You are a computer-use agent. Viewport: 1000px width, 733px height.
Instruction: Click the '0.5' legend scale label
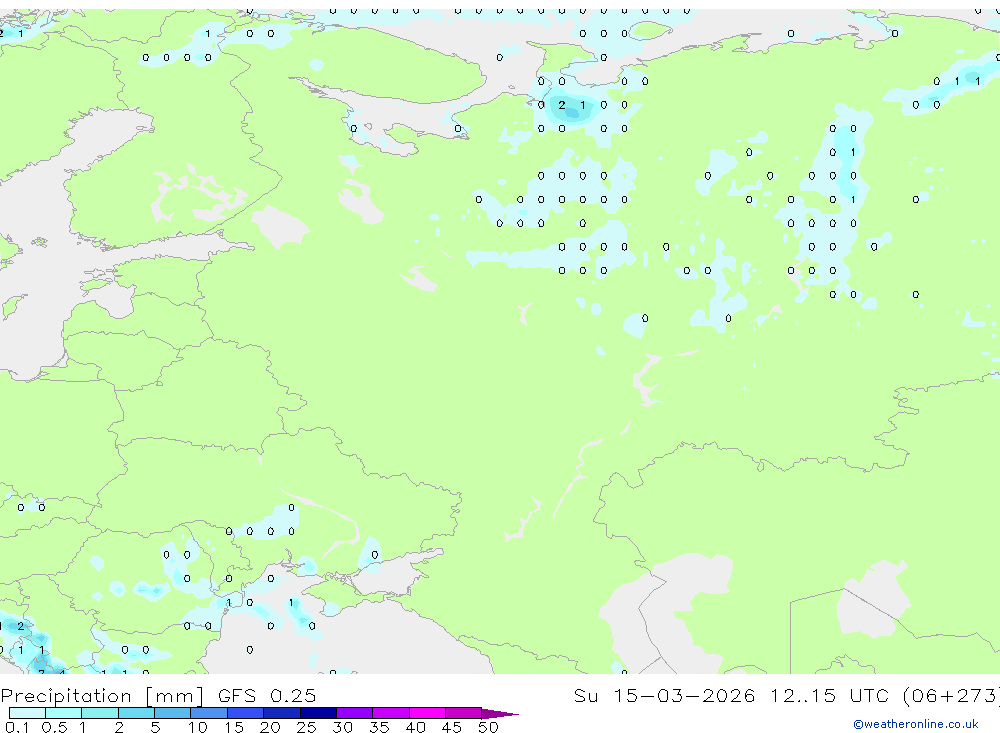click(54, 727)
